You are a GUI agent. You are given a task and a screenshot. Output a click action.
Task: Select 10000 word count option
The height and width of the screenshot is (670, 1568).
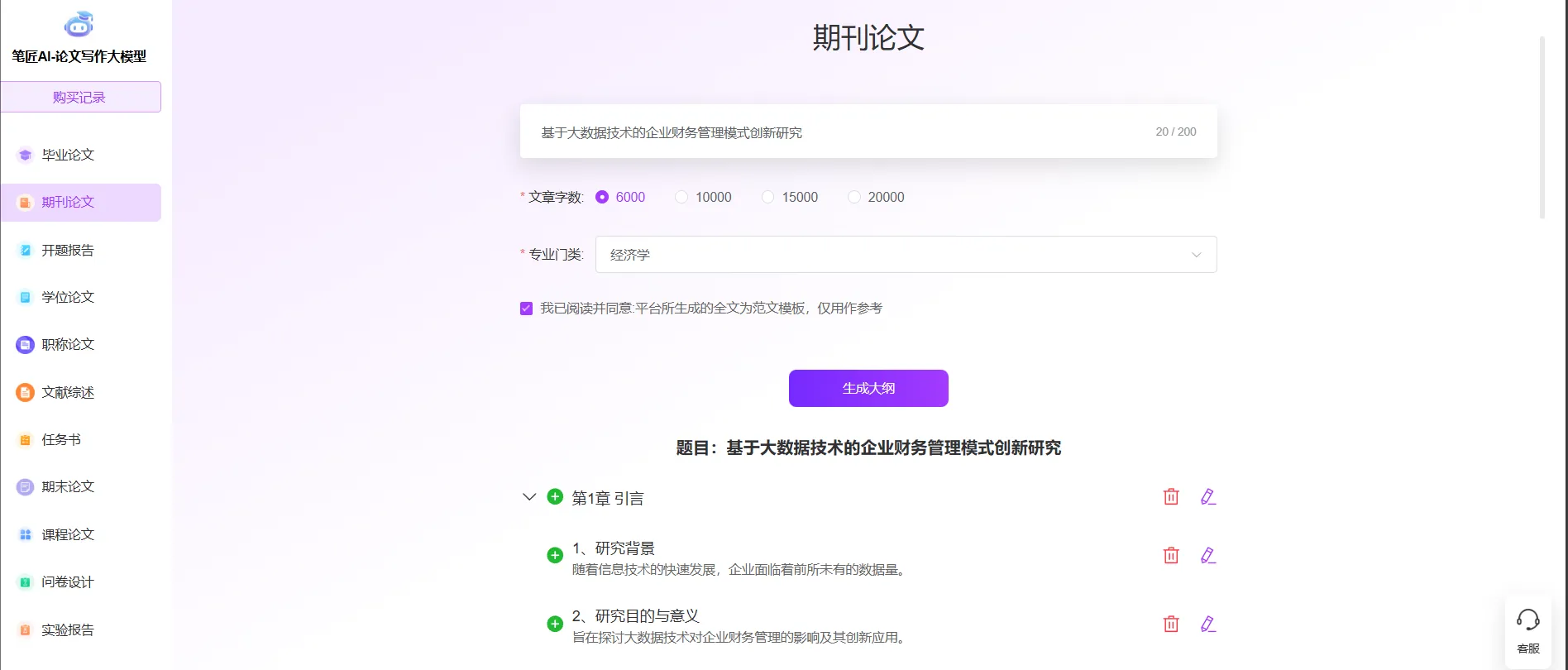pos(681,197)
